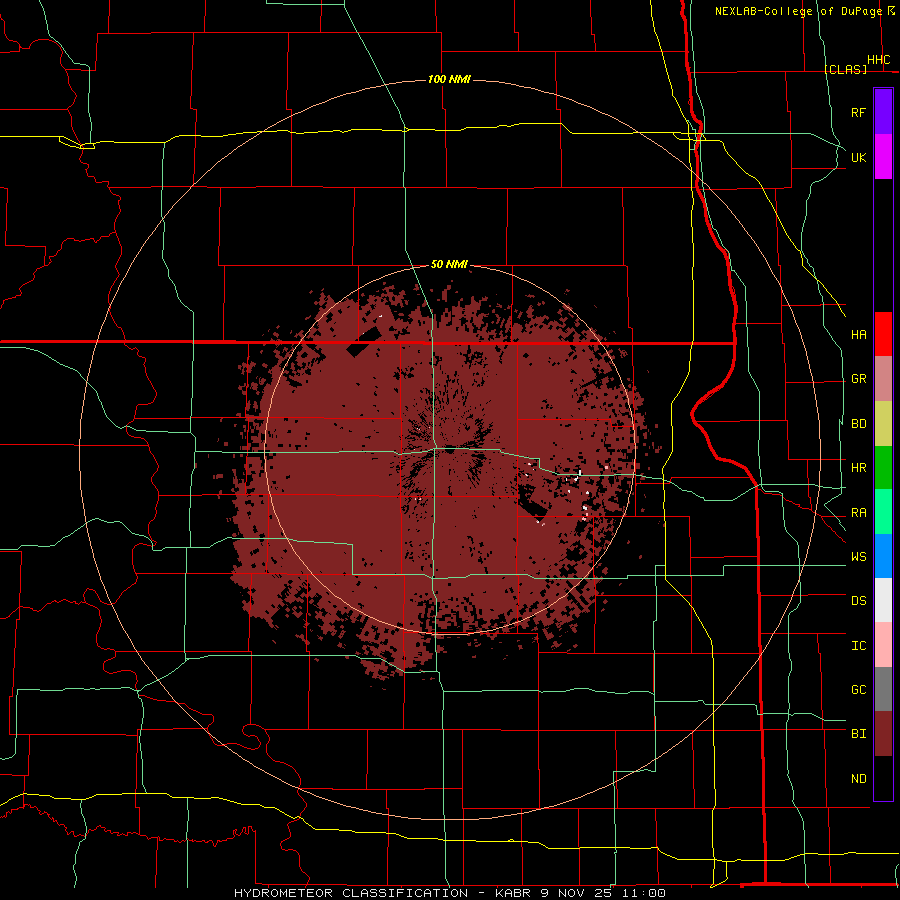The image size is (900, 900).
Task: Click the UK legend label
Action: coord(859,157)
